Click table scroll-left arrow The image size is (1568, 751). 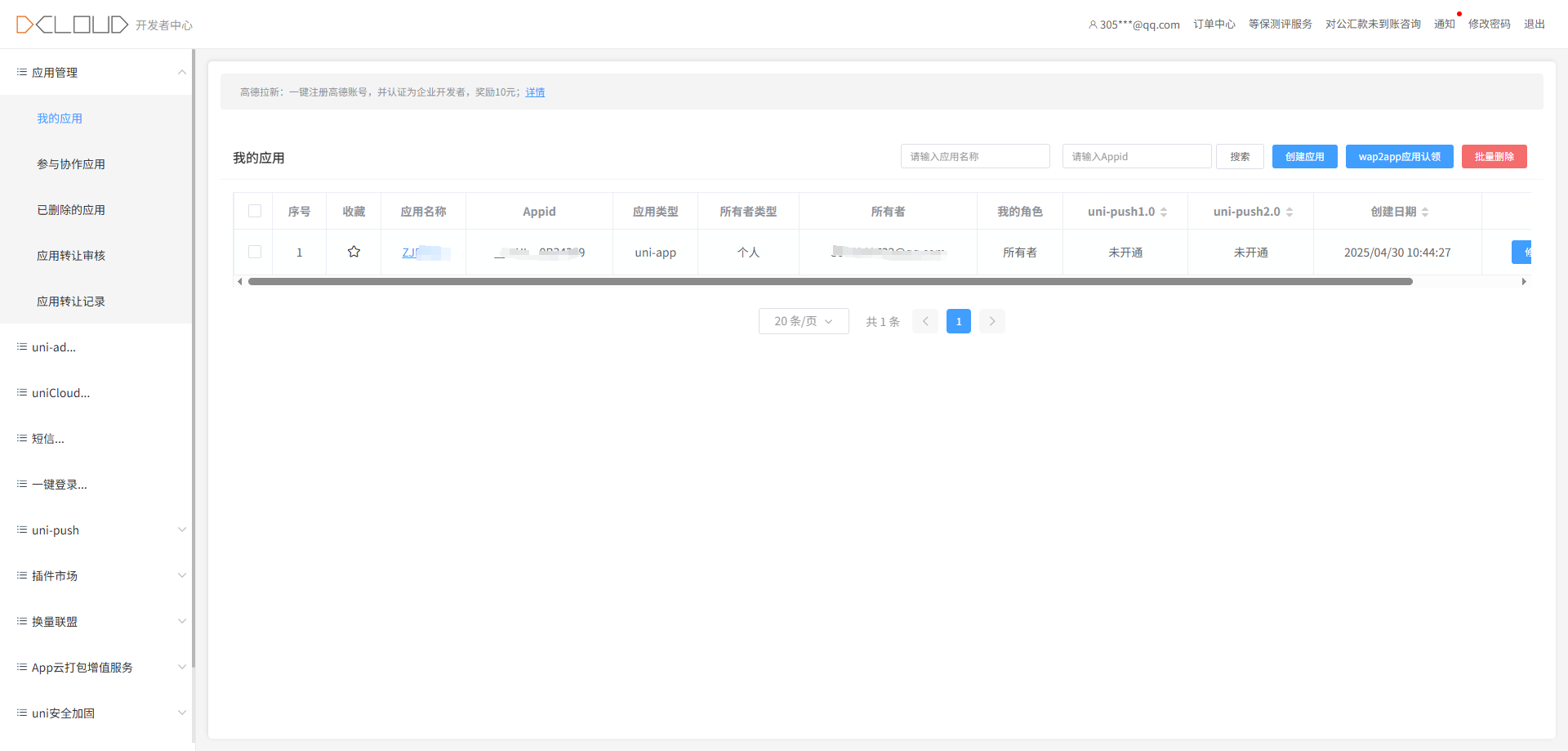[x=239, y=281]
